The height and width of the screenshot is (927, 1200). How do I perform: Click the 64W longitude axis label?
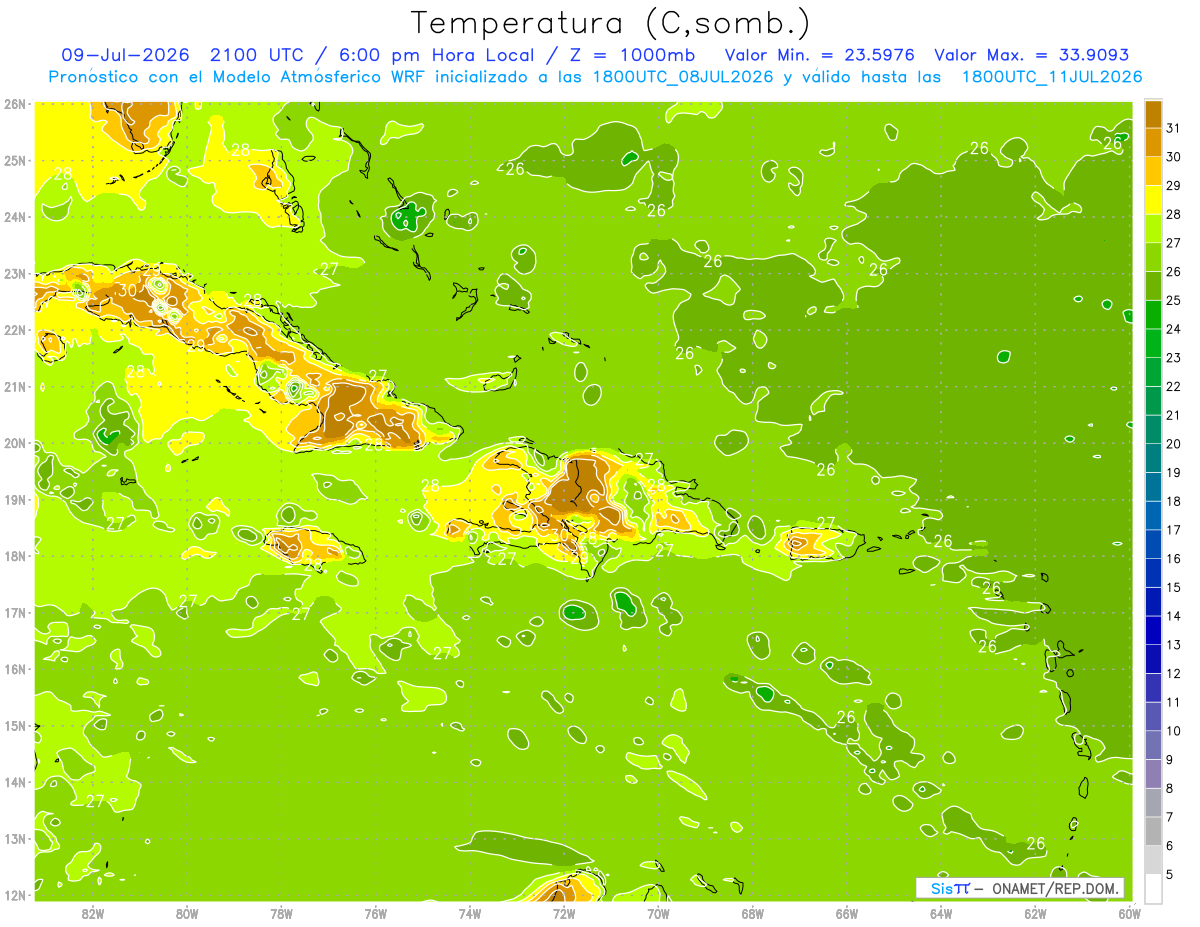941,913
